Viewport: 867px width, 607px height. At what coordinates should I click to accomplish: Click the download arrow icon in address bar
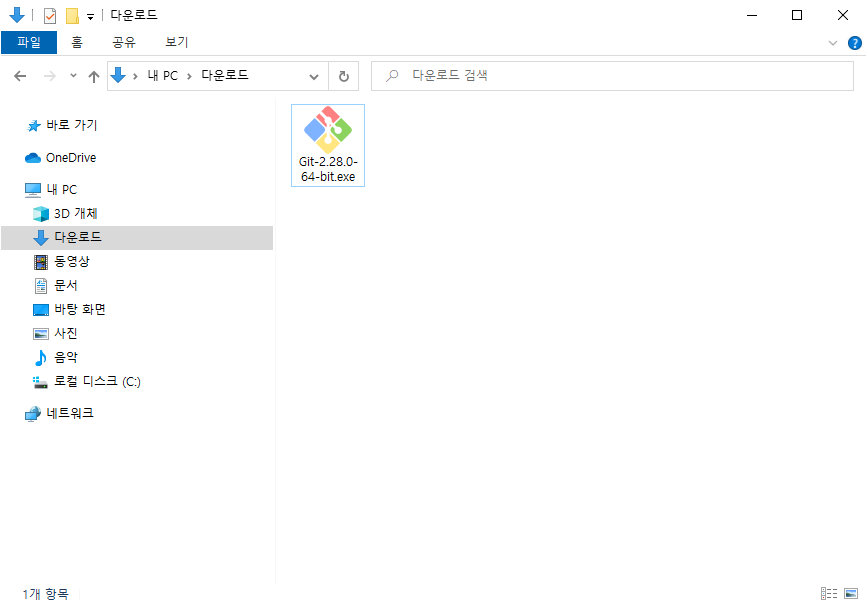click(x=118, y=75)
